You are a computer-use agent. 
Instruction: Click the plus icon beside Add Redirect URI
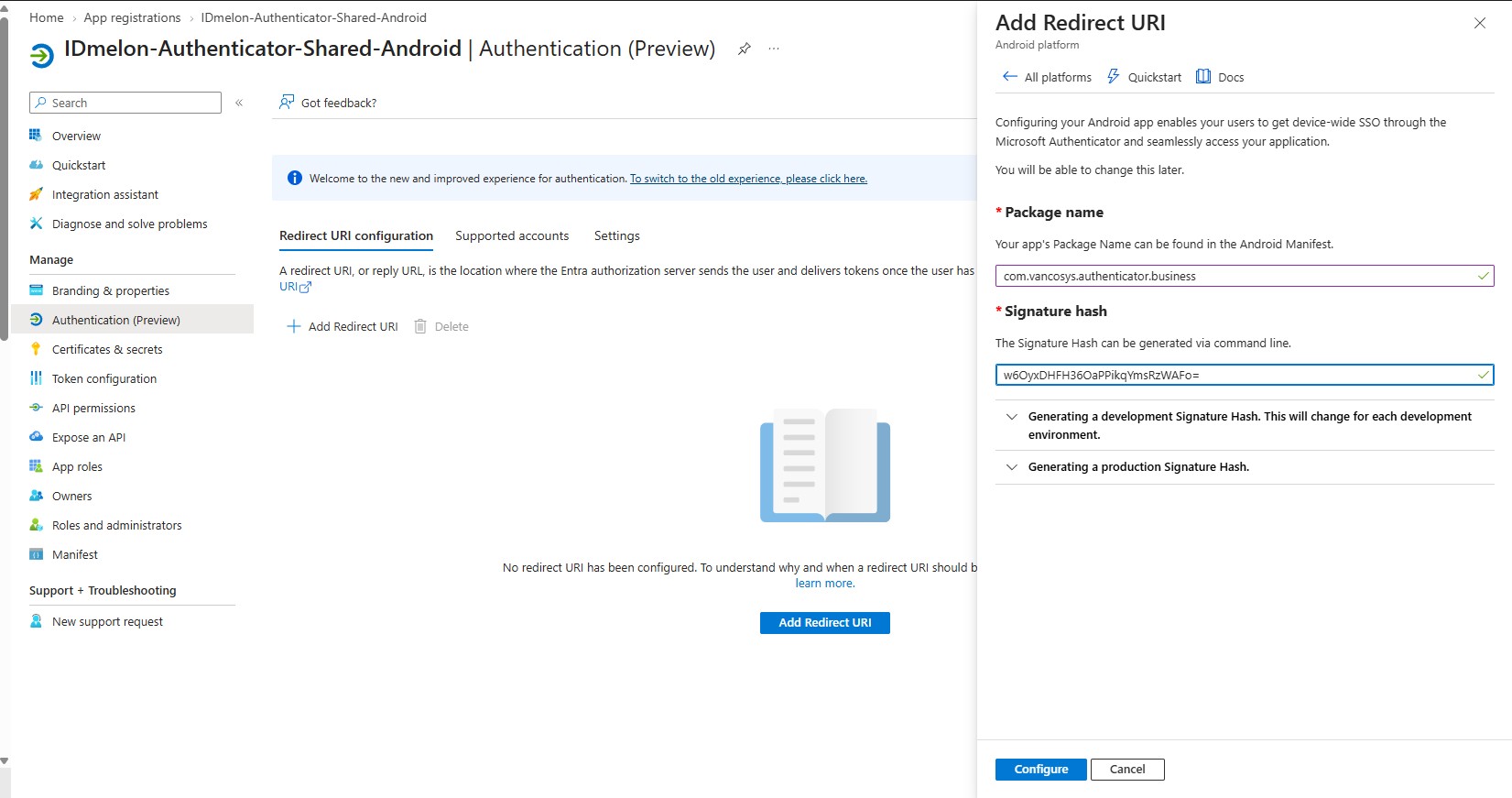pyautogui.click(x=294, y=326)
